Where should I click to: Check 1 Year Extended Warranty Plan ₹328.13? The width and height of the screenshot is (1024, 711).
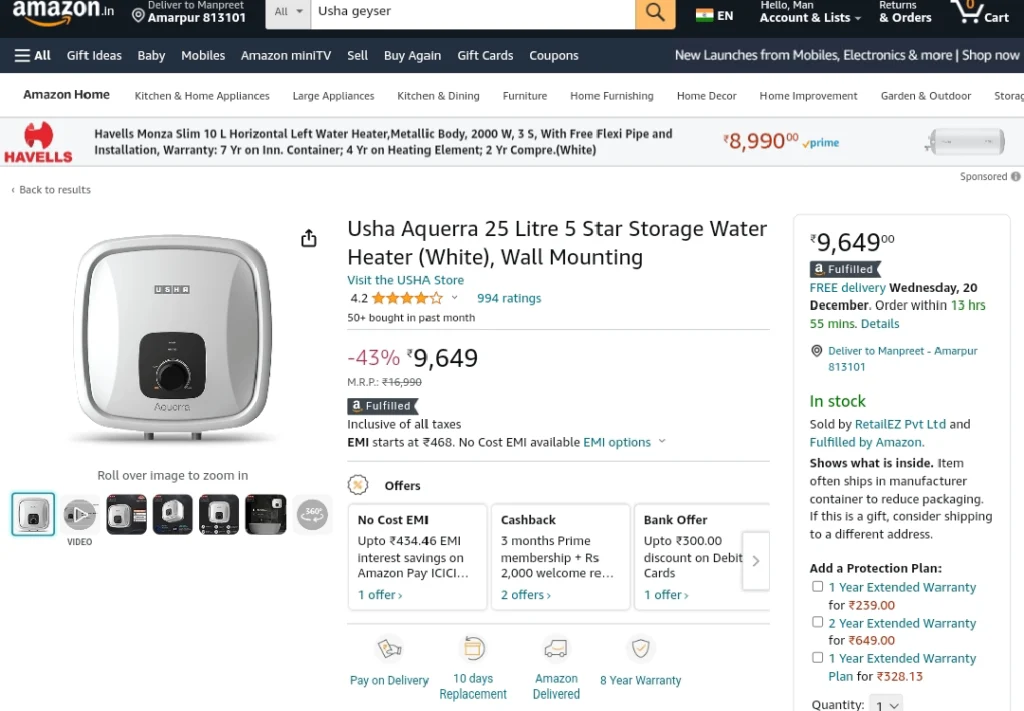(x=817, y=657)
